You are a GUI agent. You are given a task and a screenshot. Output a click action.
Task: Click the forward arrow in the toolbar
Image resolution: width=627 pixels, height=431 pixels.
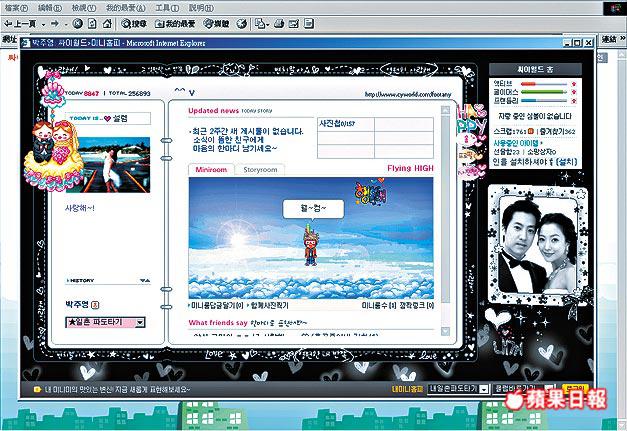pos(55,24)
